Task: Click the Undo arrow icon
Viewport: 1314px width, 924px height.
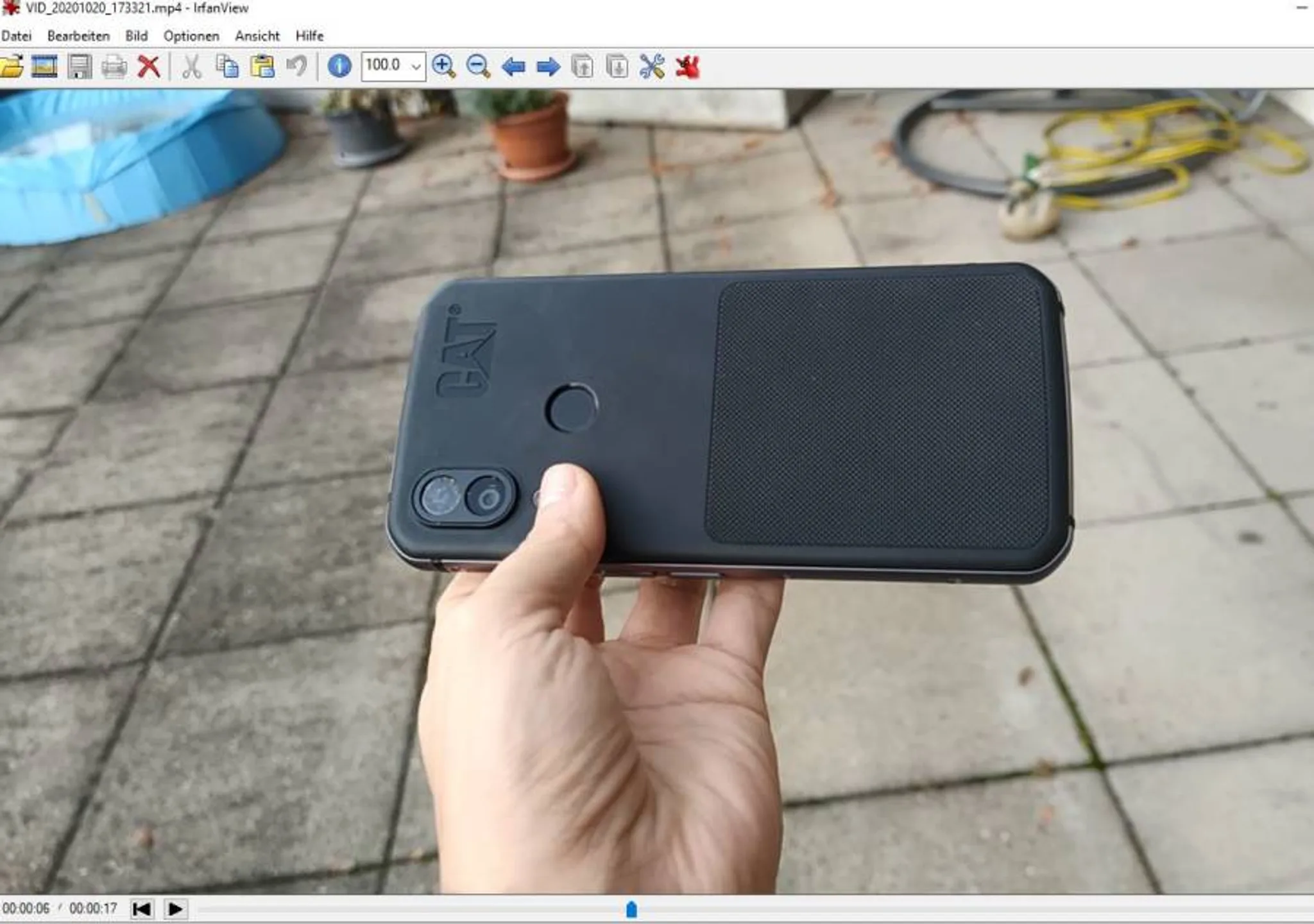Action: coord(296,65)
